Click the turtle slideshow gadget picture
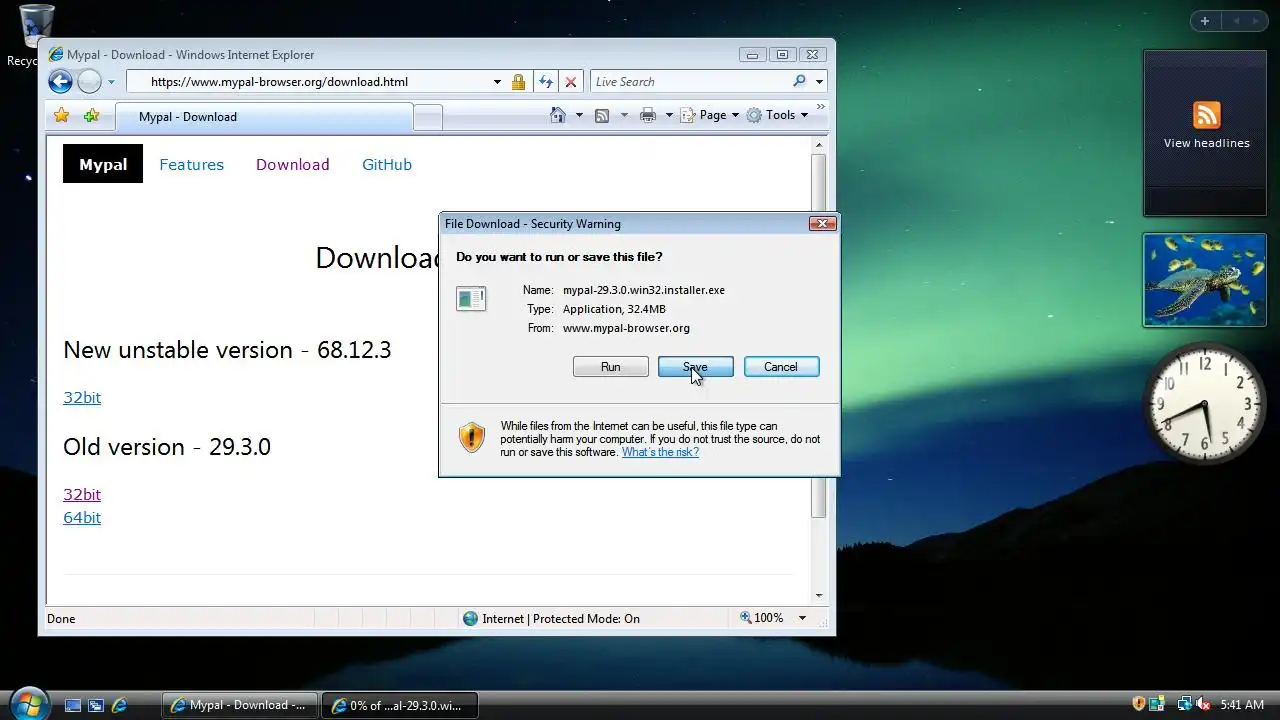Viewport: 1280px width, 720px height. click(x=1205, y=280)
